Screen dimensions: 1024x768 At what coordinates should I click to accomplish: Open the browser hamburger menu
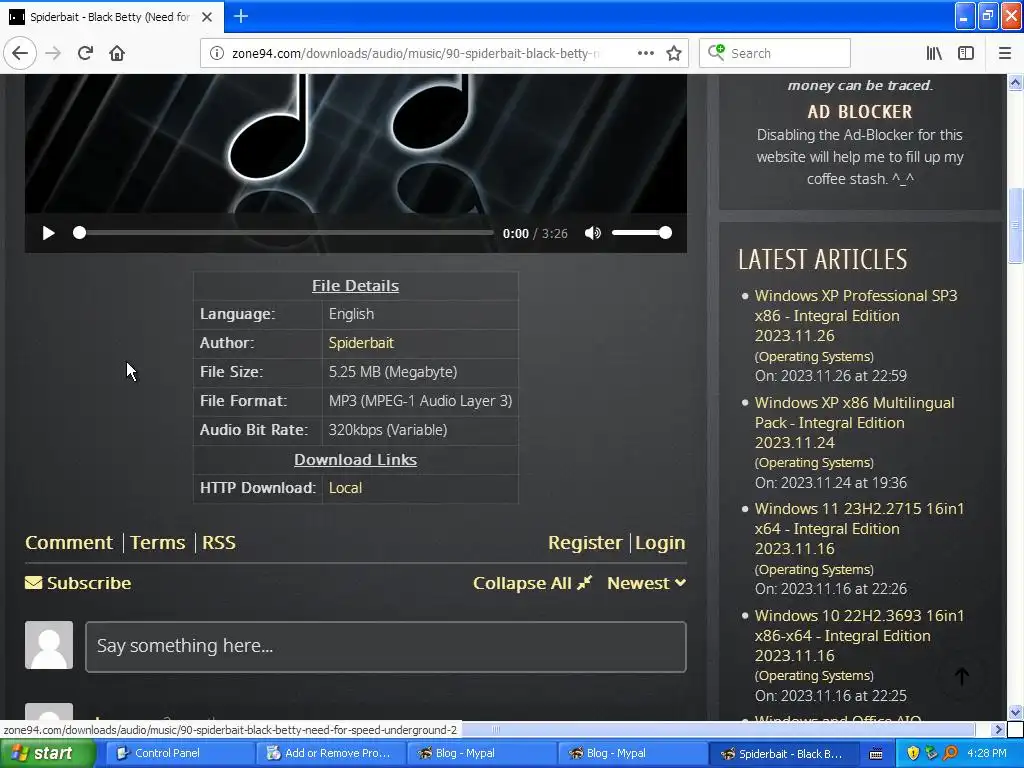tap(1004, 53)
